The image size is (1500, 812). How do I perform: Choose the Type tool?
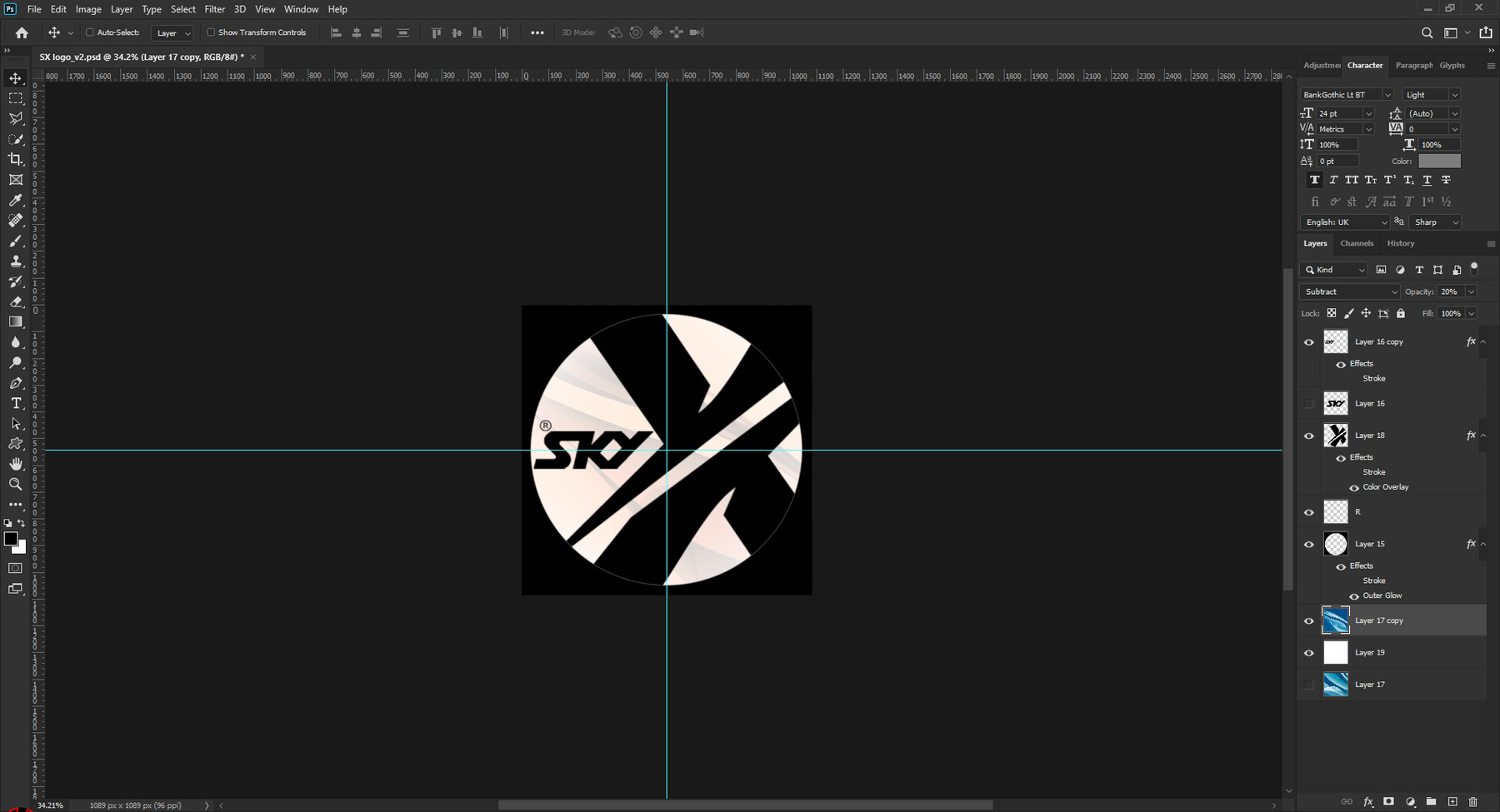(15, 403)
